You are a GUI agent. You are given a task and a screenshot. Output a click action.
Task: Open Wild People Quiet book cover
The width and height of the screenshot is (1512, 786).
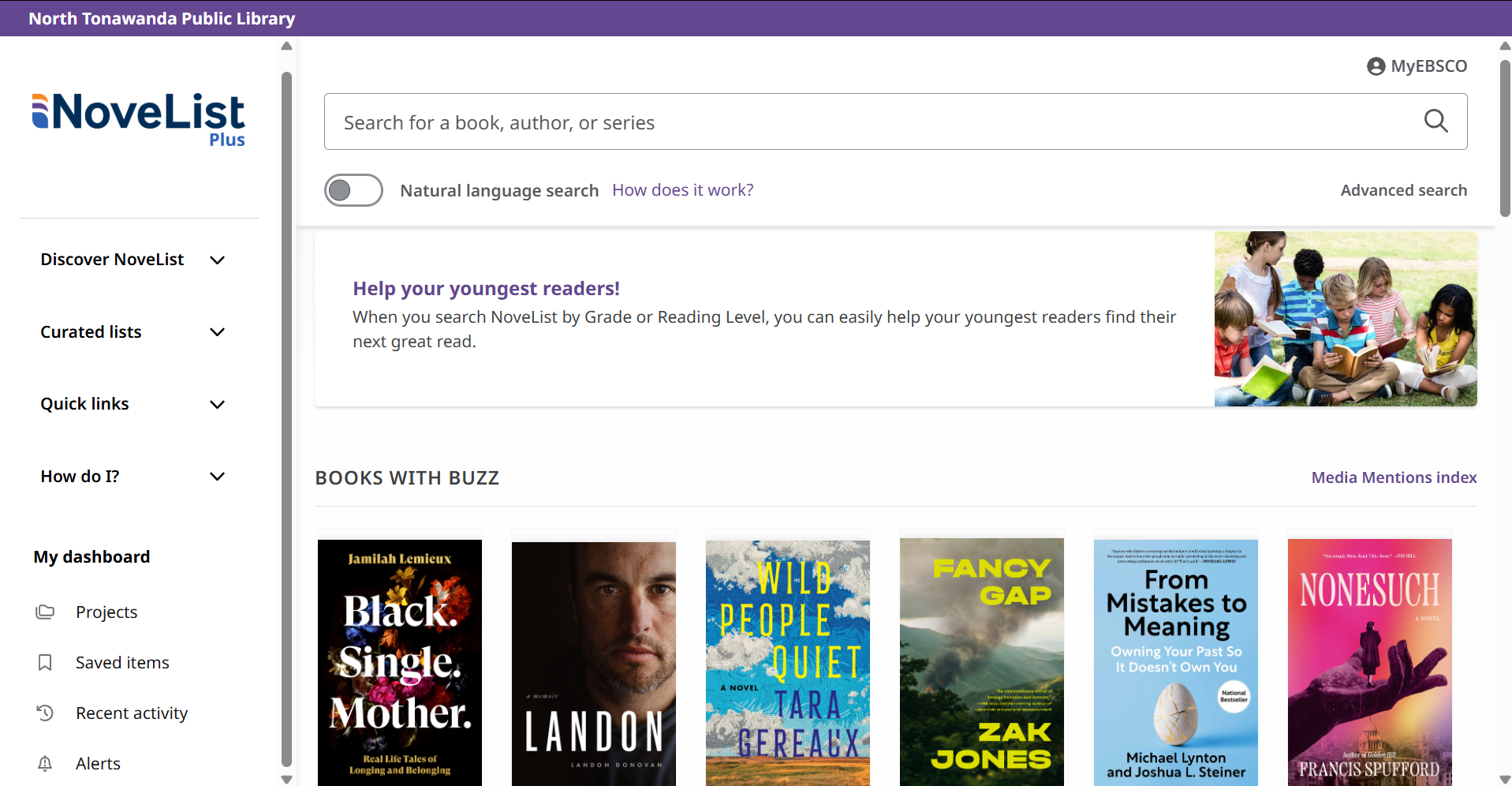click(788, 663)
